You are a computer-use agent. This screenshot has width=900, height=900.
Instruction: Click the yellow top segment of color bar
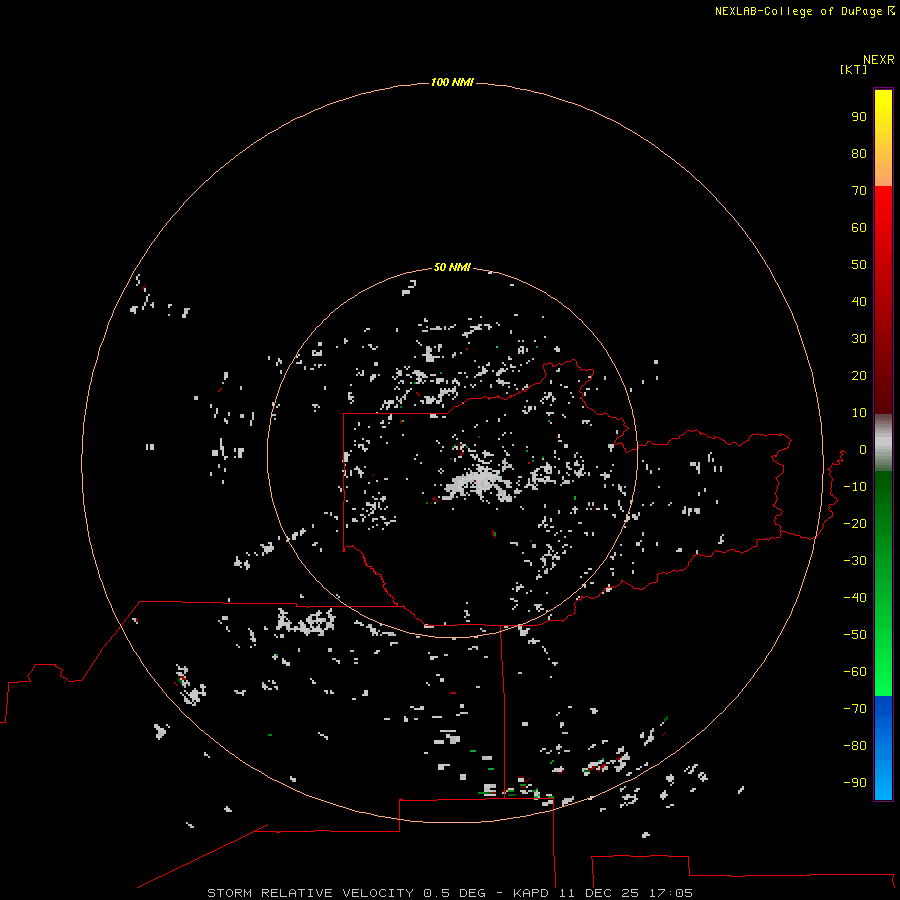click(x=883, y=138)
